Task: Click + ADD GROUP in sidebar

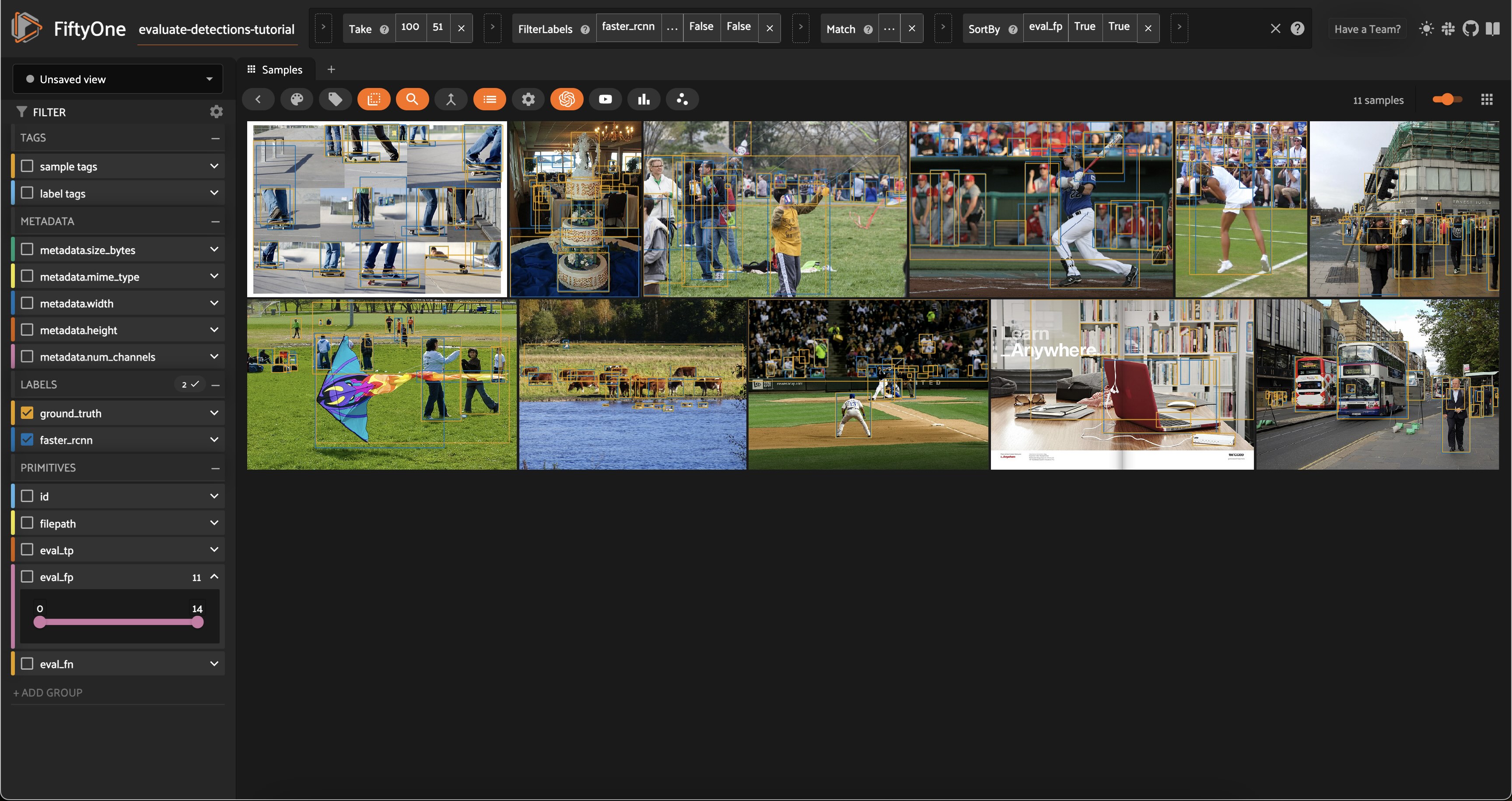Action: coord(48,692)
